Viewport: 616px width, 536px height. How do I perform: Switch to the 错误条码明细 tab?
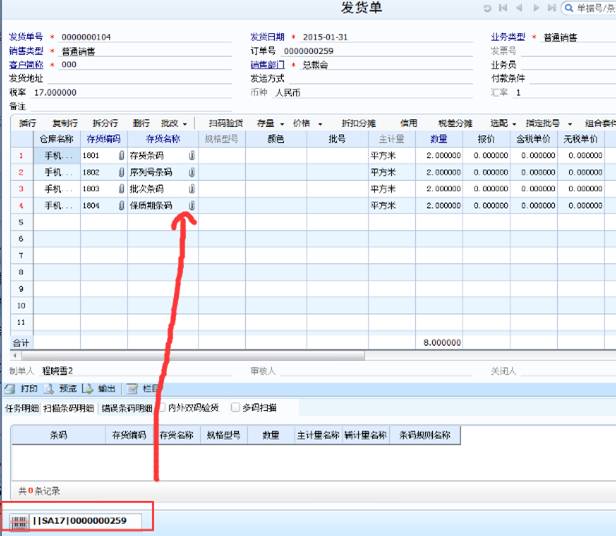127,408
